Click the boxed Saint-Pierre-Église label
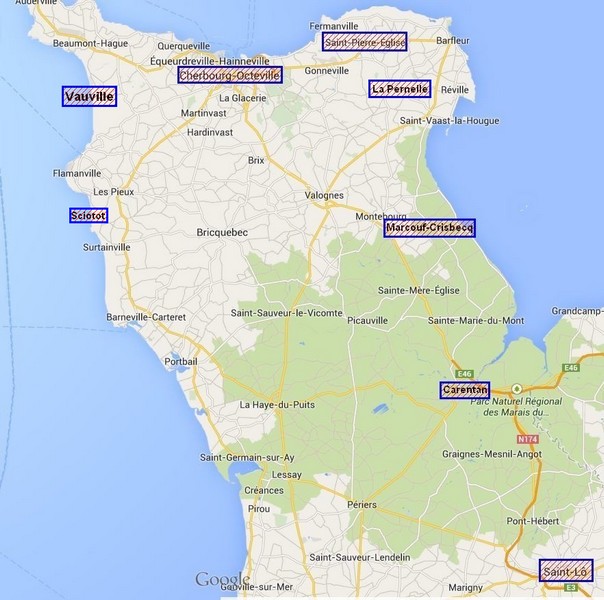The image size is (604, 600). coord(365,42)
